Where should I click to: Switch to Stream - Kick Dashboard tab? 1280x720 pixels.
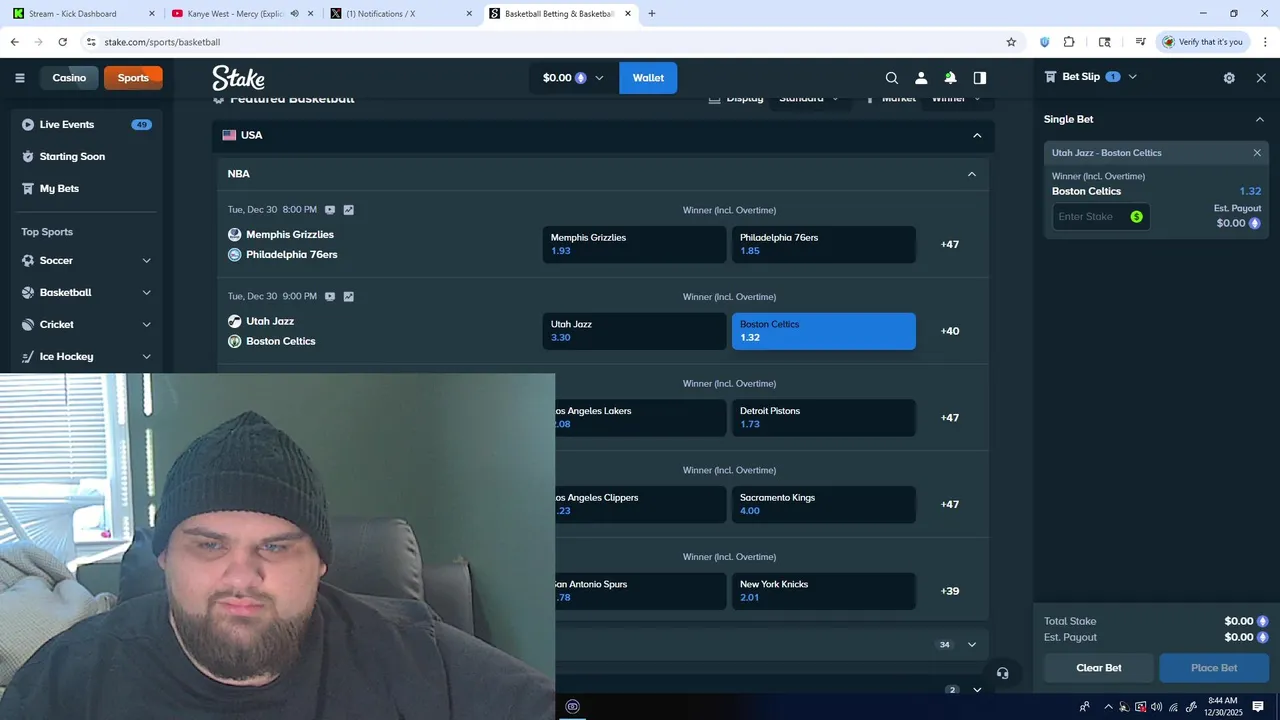(x=84, y=14)
